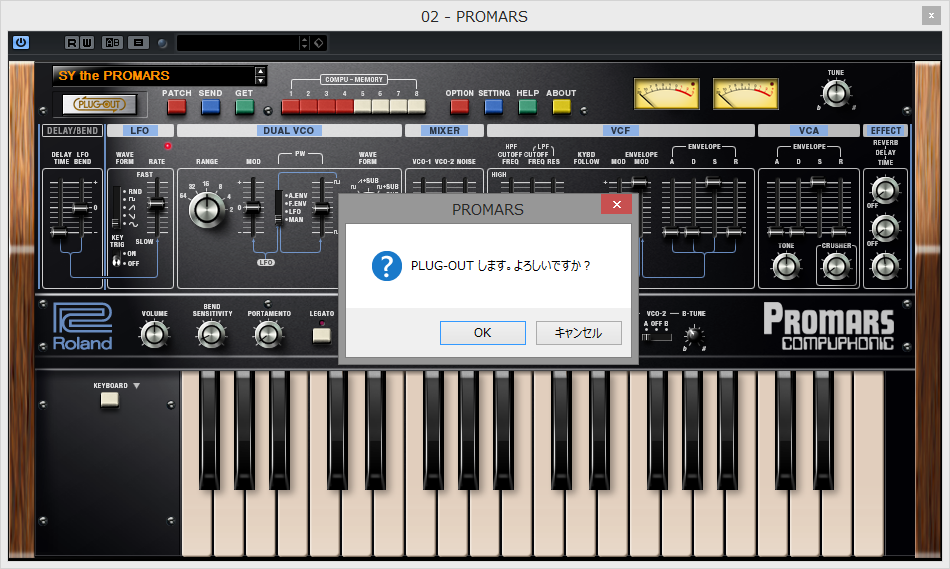Click the B-TUNE knob
950x569 pixels.
click(694, 335)
